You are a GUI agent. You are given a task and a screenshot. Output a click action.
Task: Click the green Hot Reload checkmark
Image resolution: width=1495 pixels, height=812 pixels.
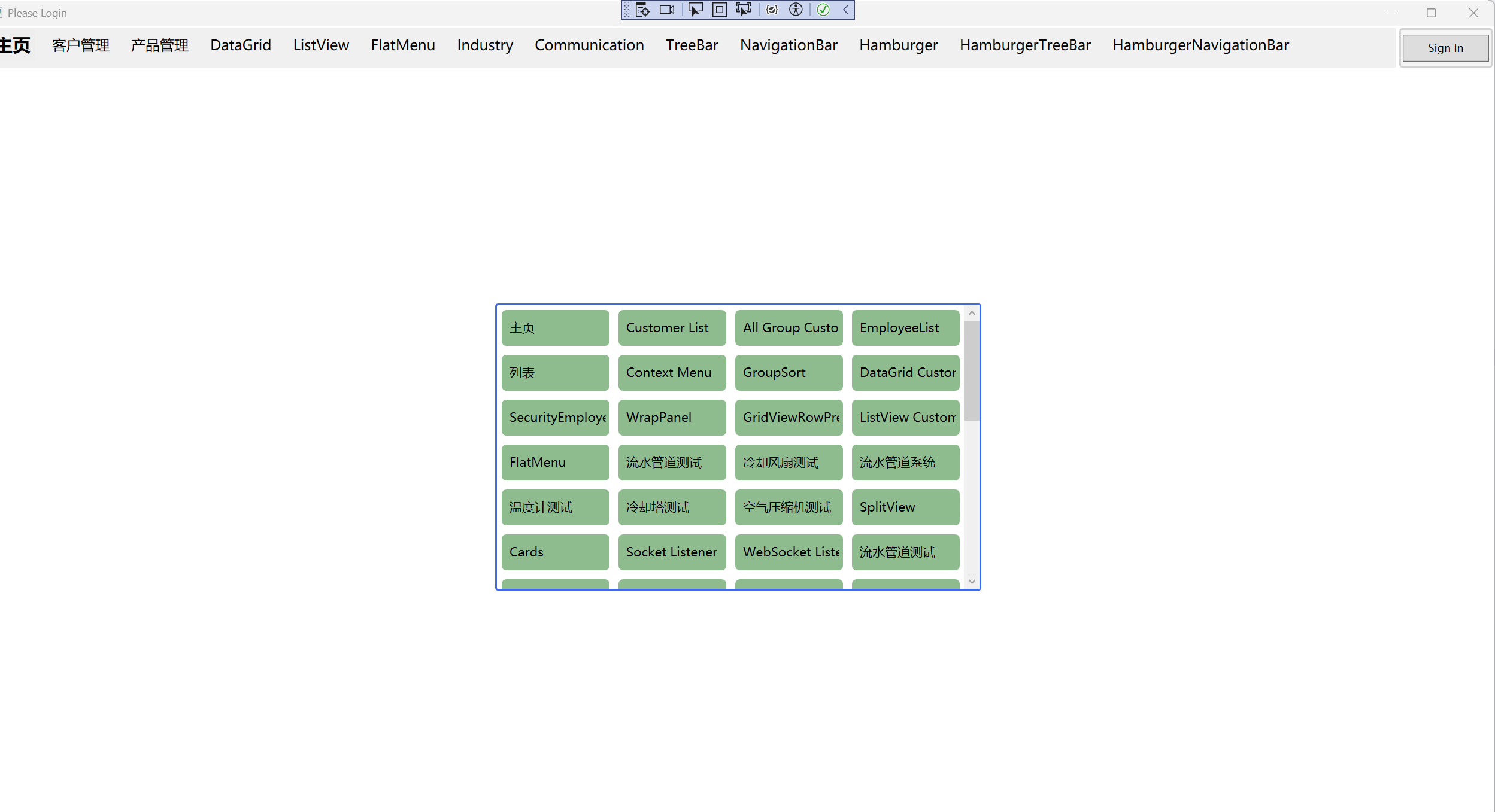click(823, 10)
